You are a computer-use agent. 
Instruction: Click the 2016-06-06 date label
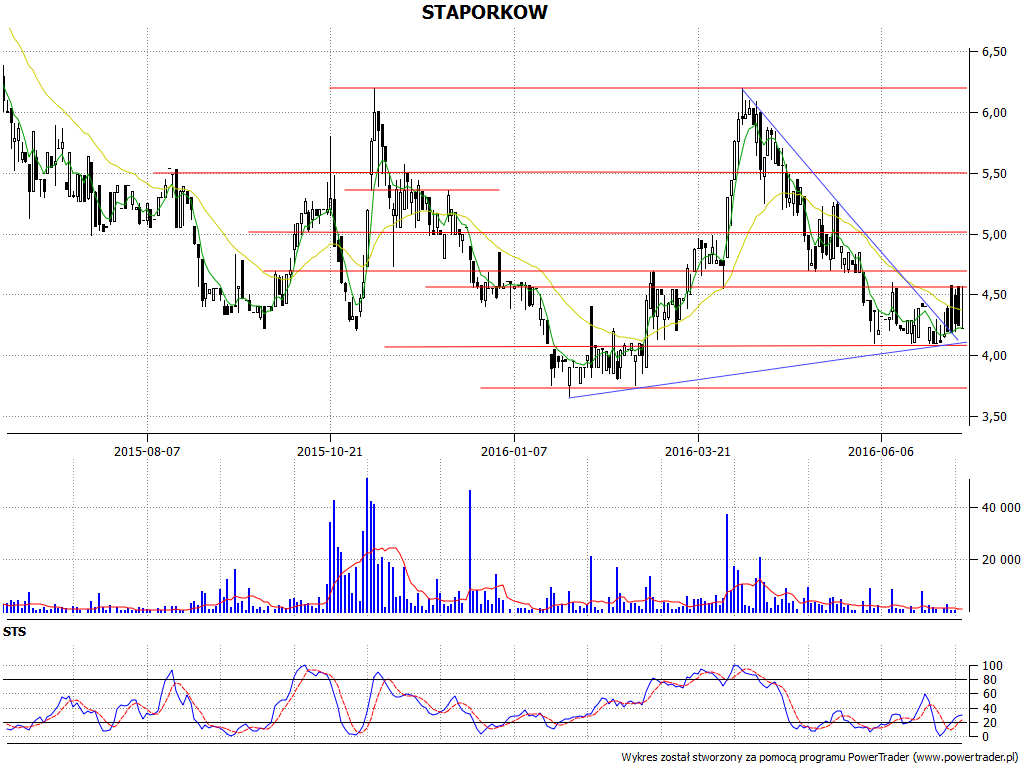pos(880,451)
